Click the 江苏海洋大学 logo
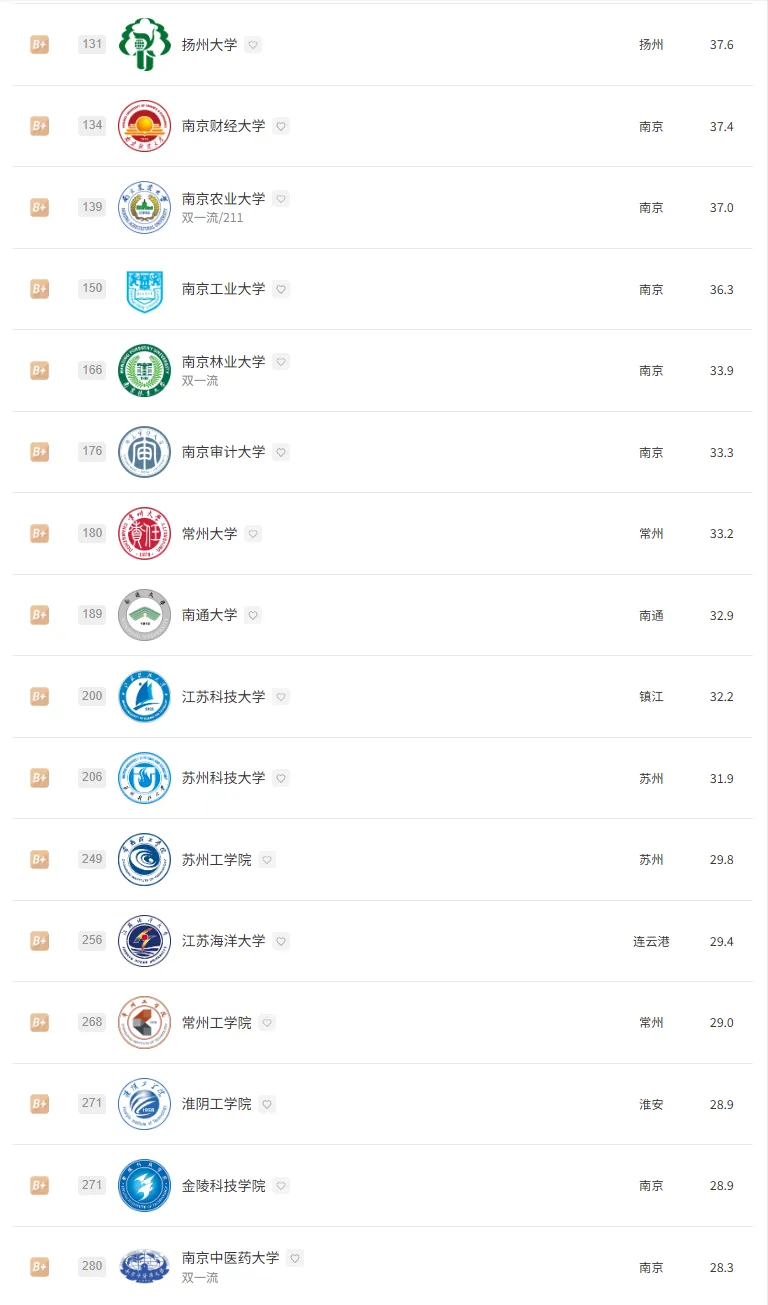This screenshot has height=1305, width=768. [145, 941]
